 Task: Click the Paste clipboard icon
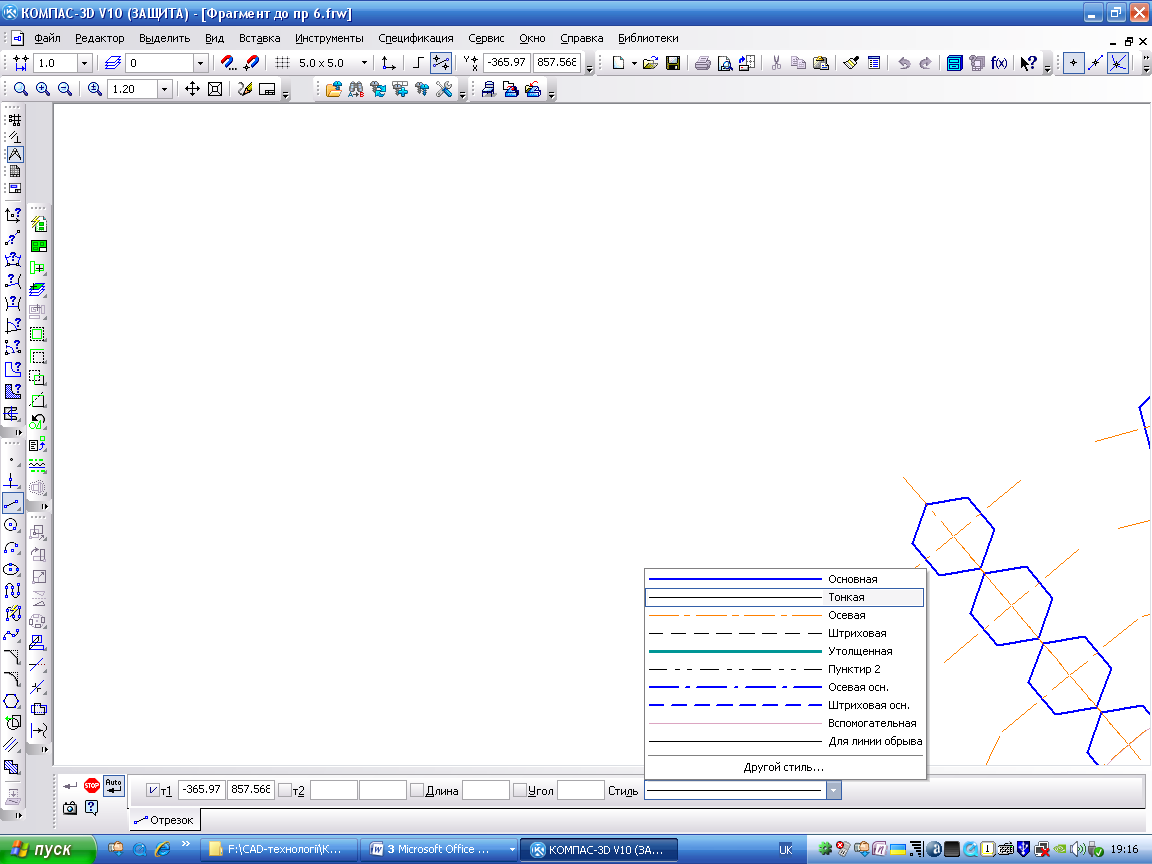point(821,63)
